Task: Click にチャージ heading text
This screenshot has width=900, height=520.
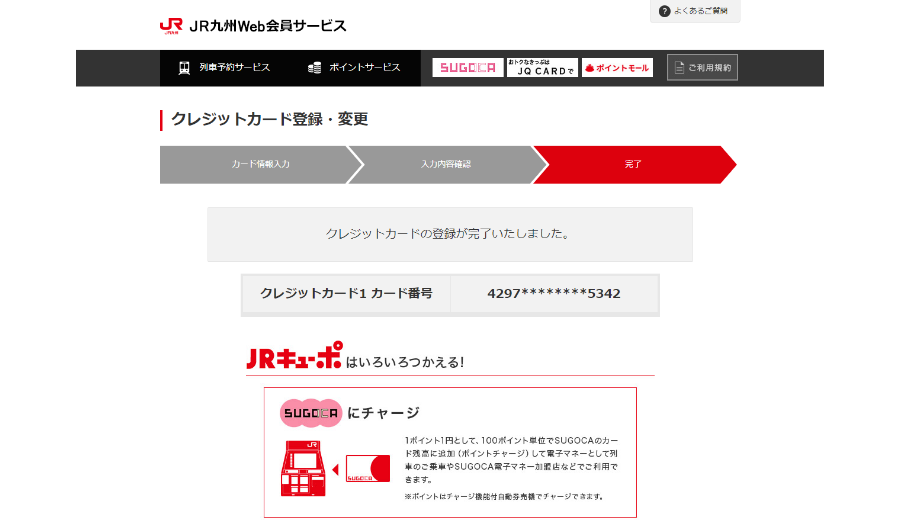Action: coord(383,413)
